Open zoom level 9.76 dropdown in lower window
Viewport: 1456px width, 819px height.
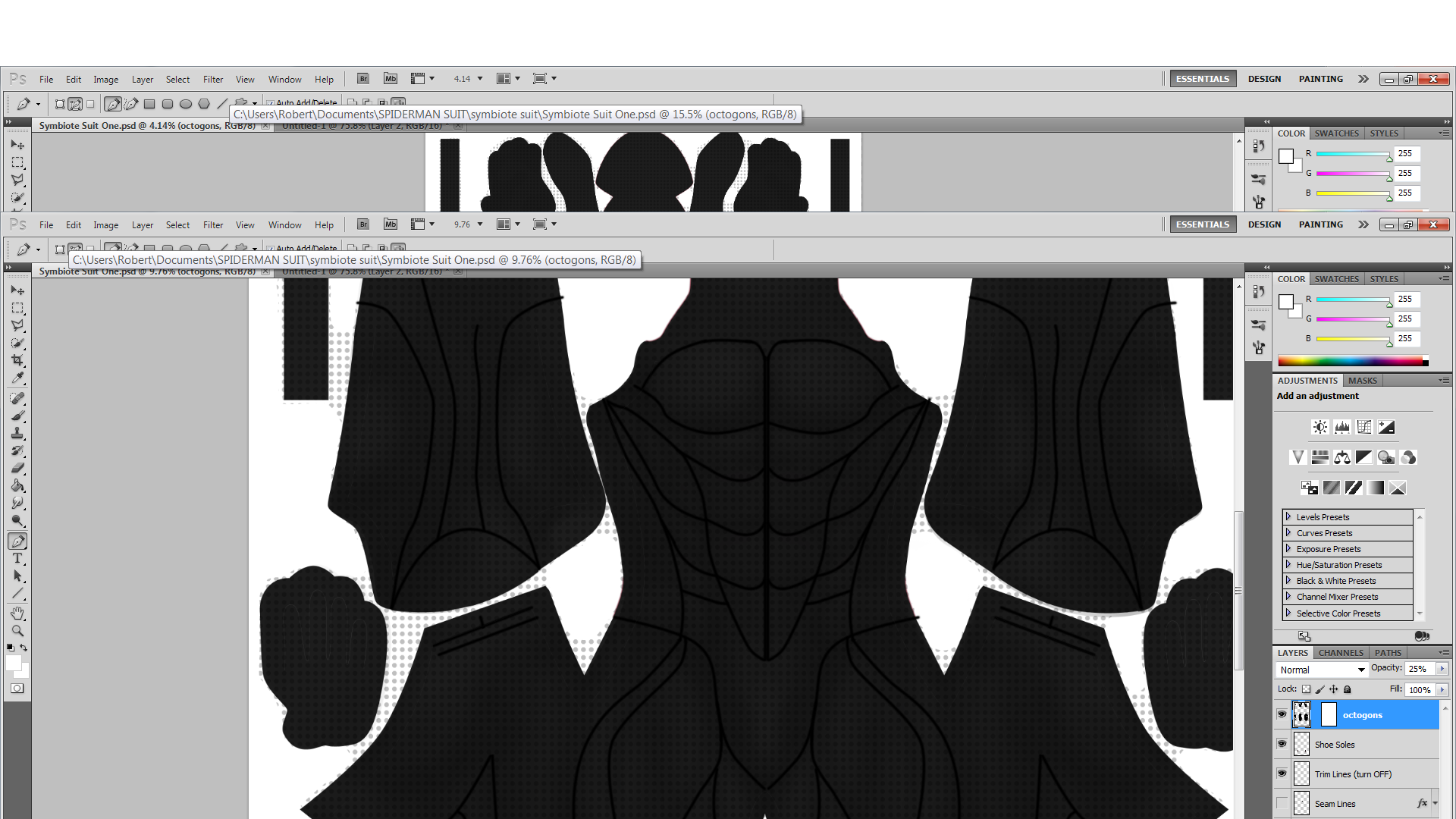480,224
